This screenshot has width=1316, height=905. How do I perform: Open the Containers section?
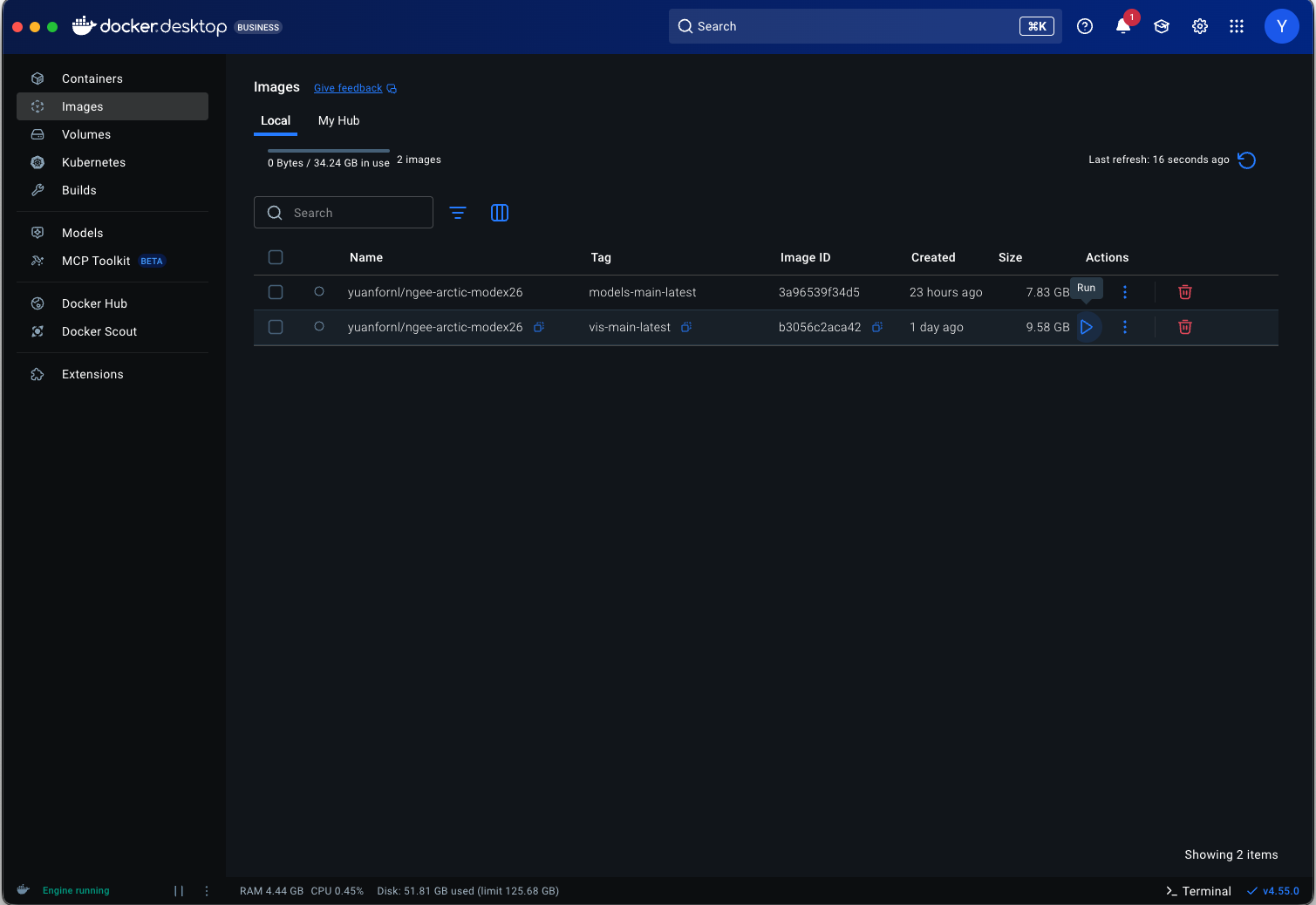91,78
